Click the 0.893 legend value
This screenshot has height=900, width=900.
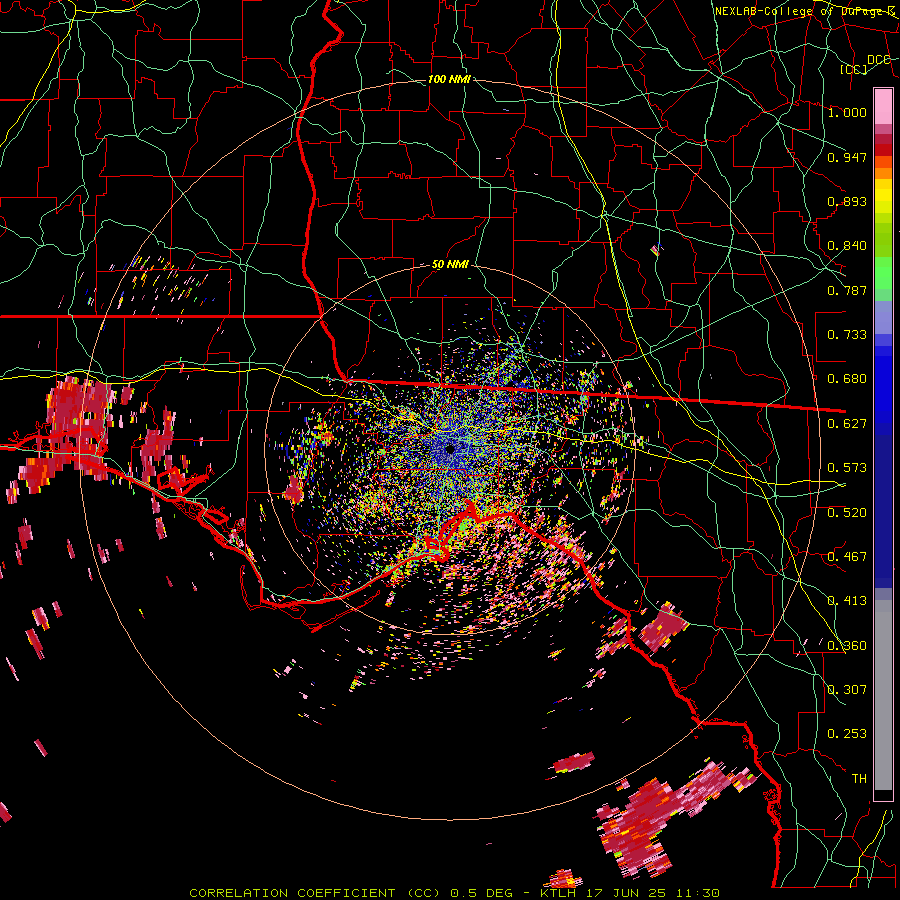(847, 201)
